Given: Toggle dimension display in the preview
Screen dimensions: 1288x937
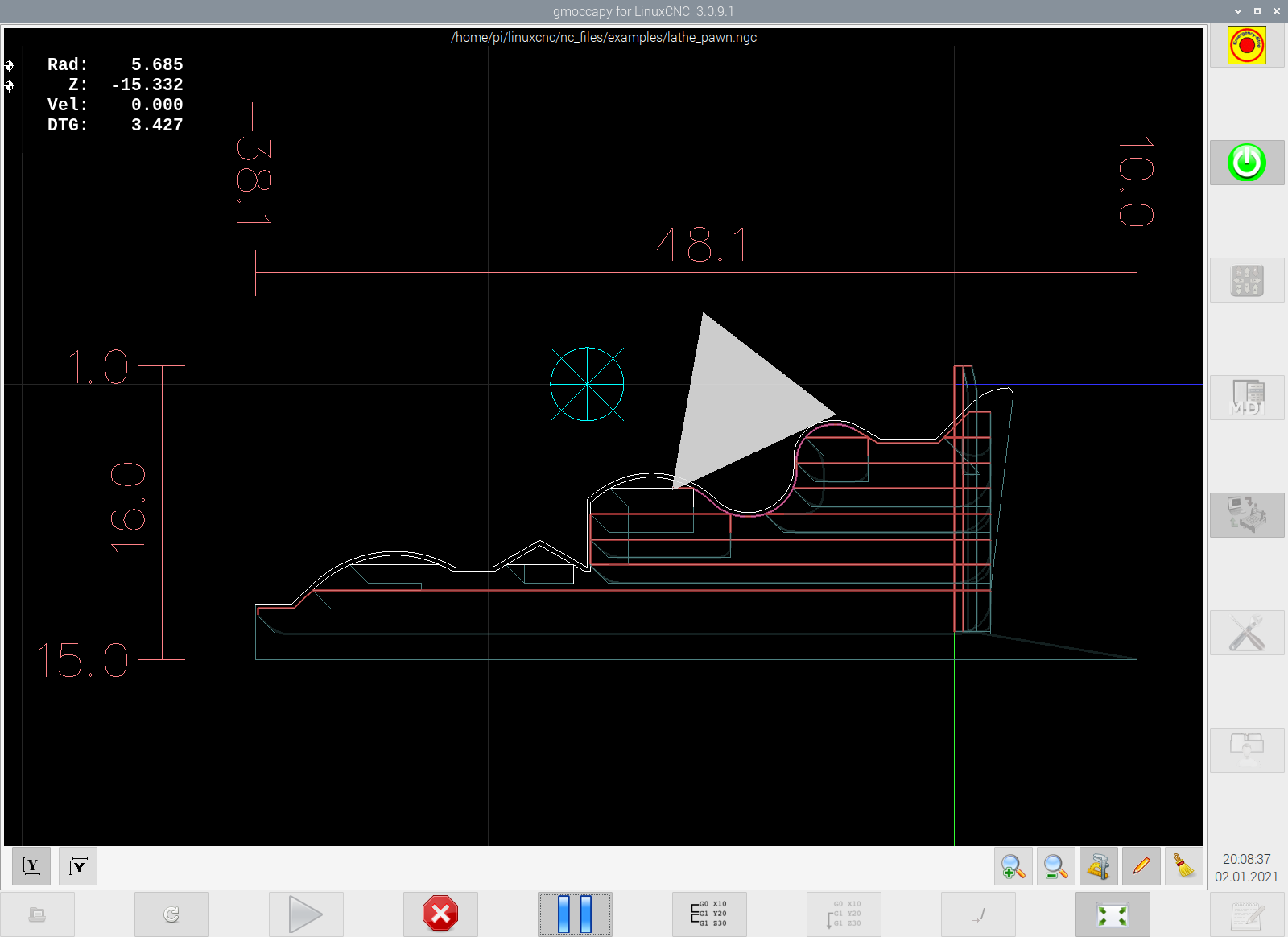Looking at the screenshot, I should click(x=1098, y=867).
